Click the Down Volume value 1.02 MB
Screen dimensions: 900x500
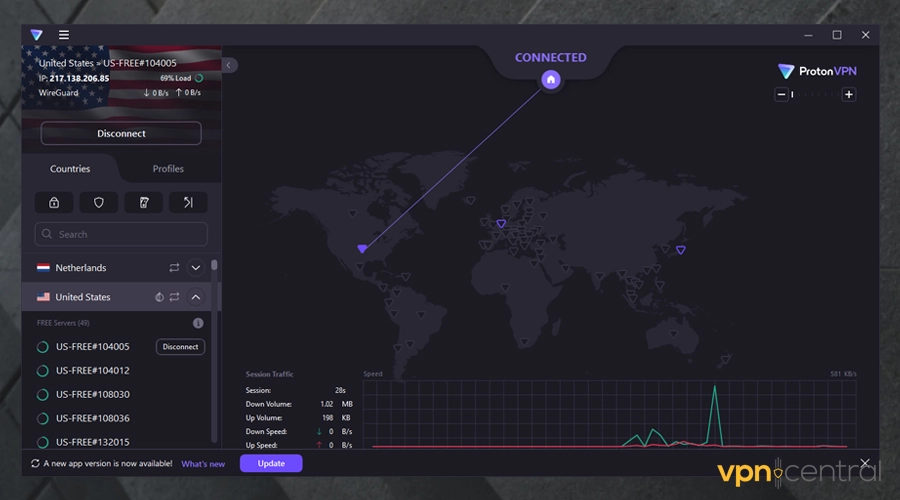click(336, 404)
